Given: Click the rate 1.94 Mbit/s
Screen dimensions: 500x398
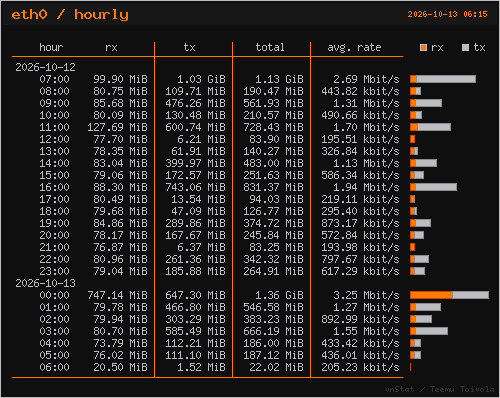Looking at the screenshot, I should (x=366, y=187).
